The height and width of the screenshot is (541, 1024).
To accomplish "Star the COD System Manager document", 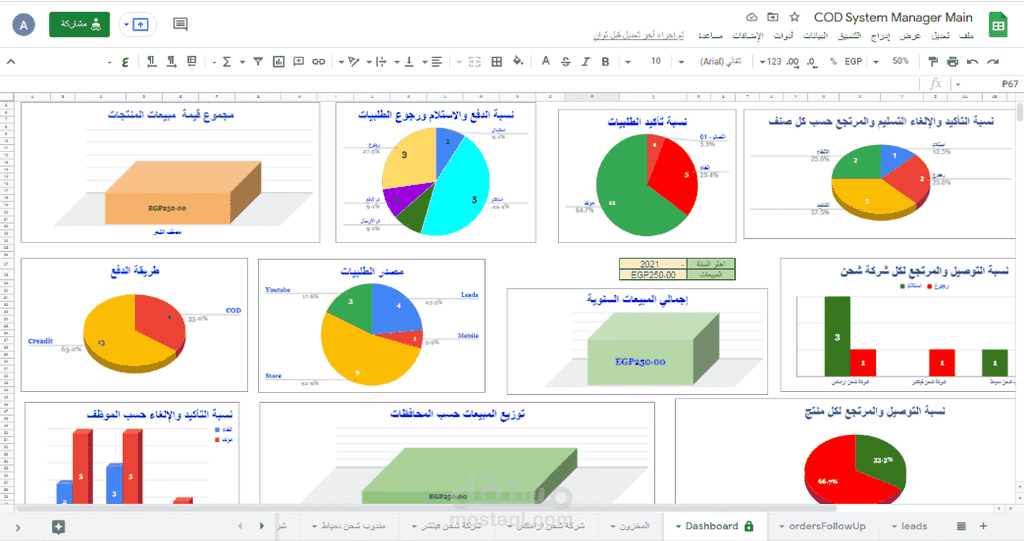I will 794,17.
